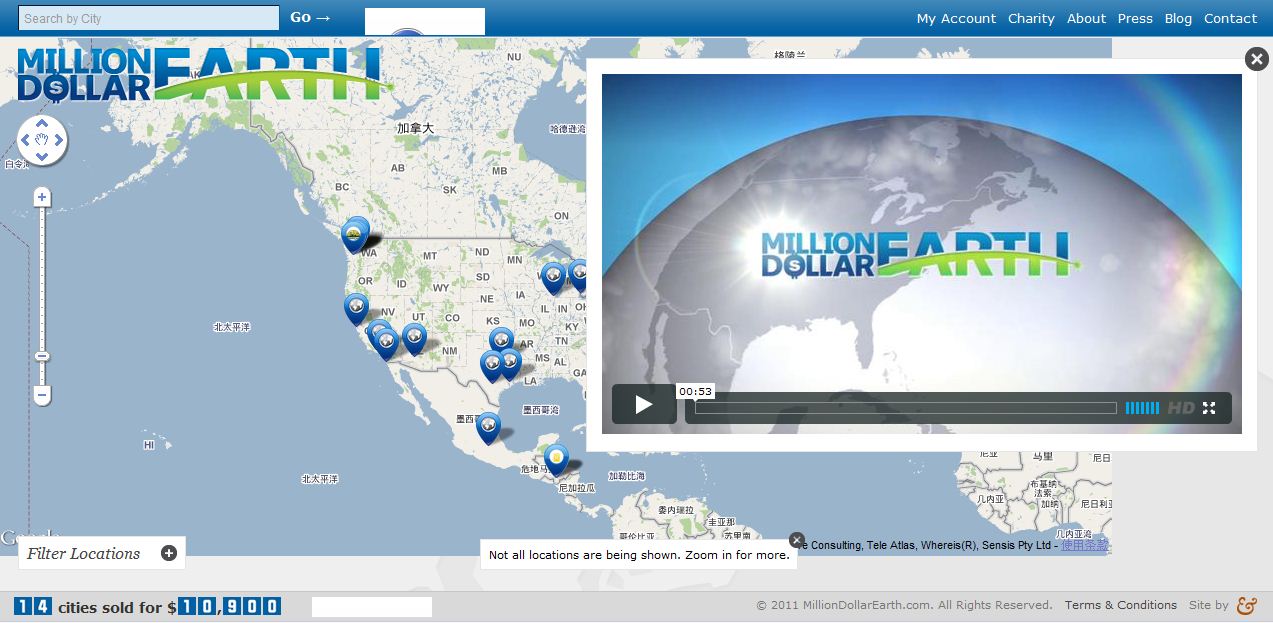The image size is (1273, 623).
Task: Click the hand icon in the pan control
Action: [42, 140]
